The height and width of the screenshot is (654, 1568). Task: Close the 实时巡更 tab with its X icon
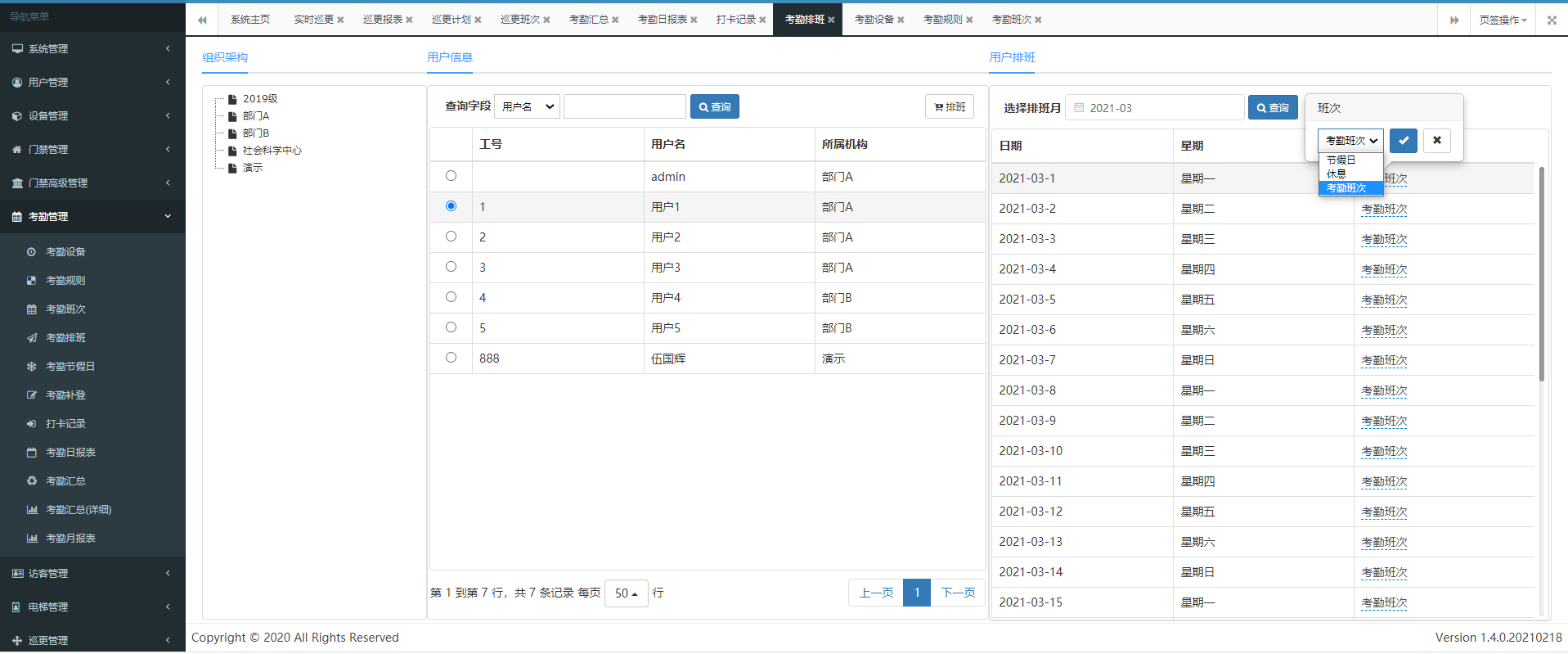(x=340, y=20)
